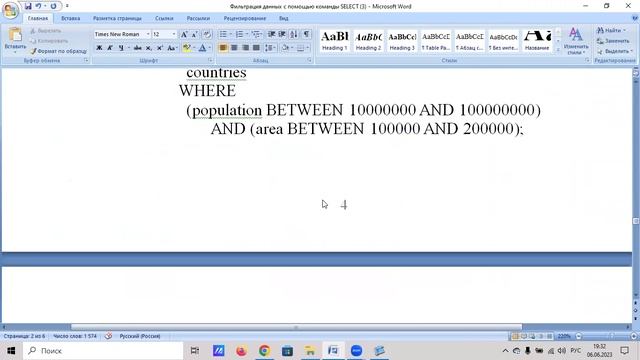Viewport: 640px width, 360px height.
Task: Open the underline style dropdown arrow
Action: [129, 48]
